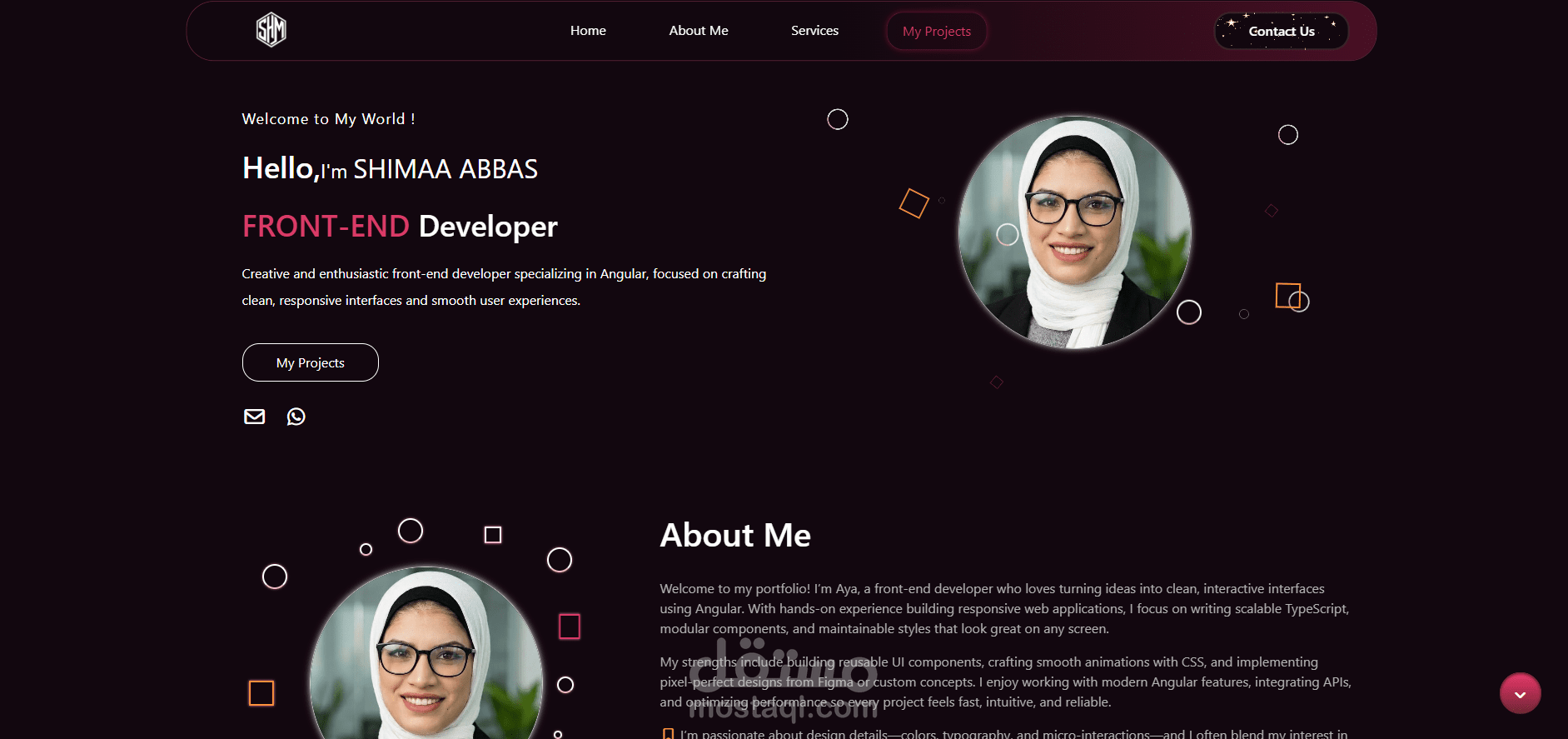Open the email envelope icon
This screenshot has width=1568, height=739.
click(x=254, y=417)
